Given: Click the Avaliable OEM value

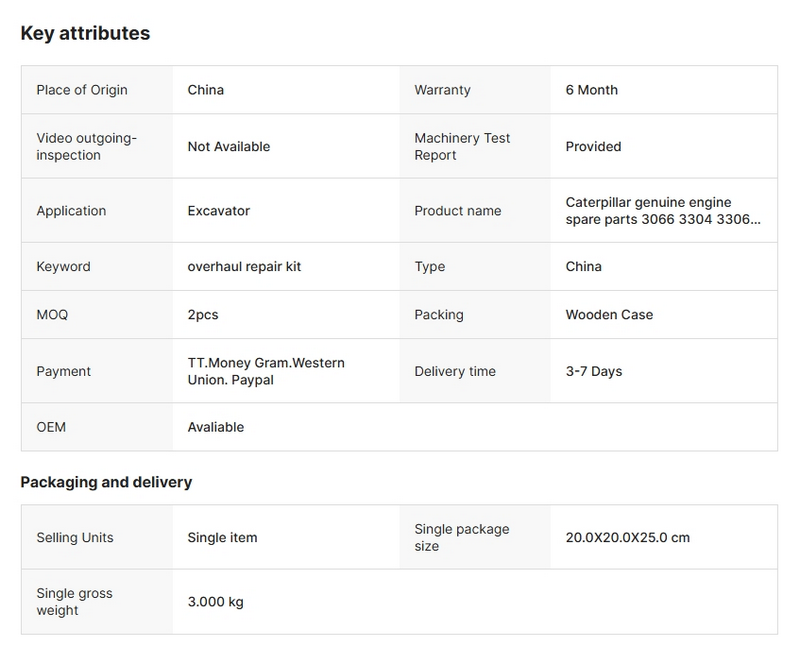Looking at the screenshot, I should (216, 427).
